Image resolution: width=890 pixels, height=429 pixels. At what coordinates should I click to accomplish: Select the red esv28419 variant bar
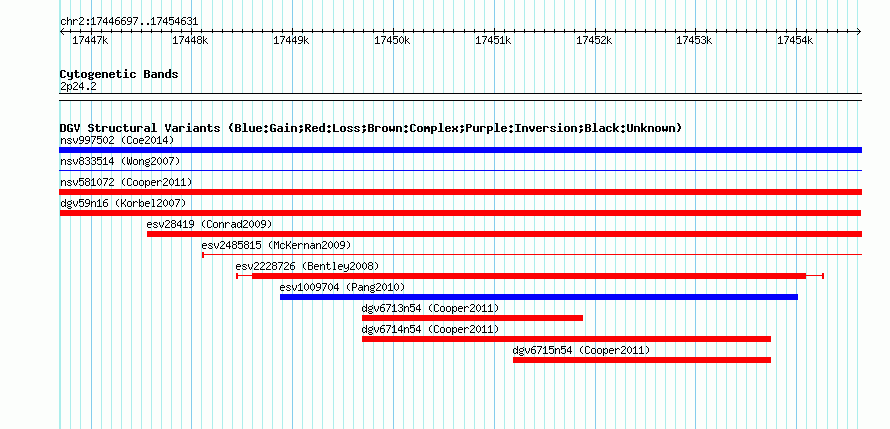click(505, 234)
